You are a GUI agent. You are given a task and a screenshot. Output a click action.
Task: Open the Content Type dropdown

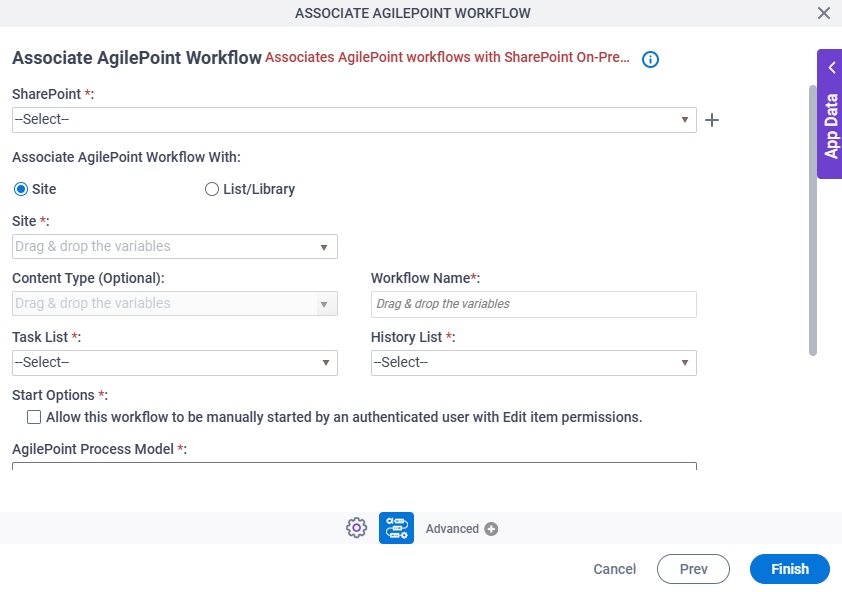pos(175,304)
